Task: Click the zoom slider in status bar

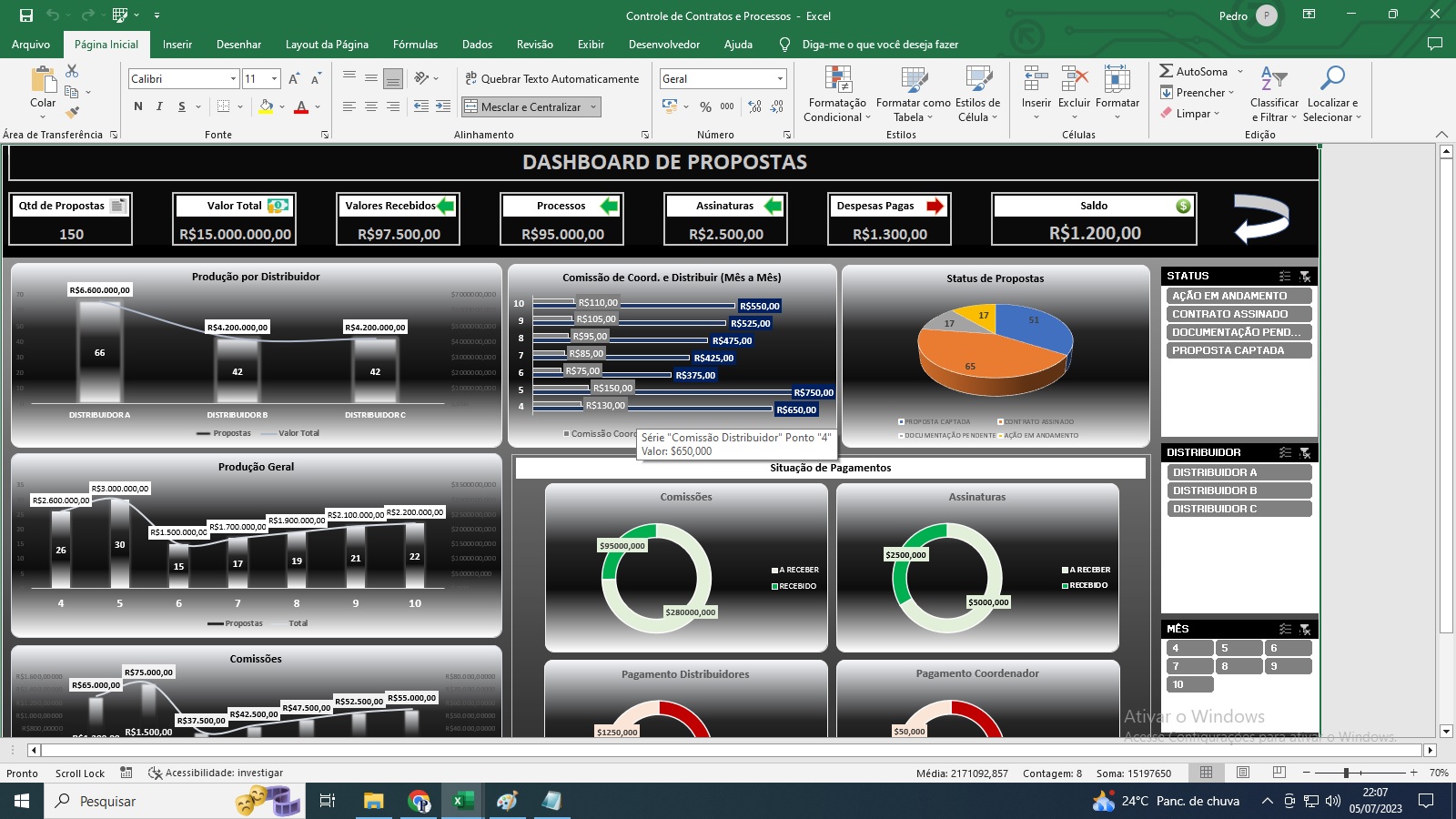Action: (1346, 773)
